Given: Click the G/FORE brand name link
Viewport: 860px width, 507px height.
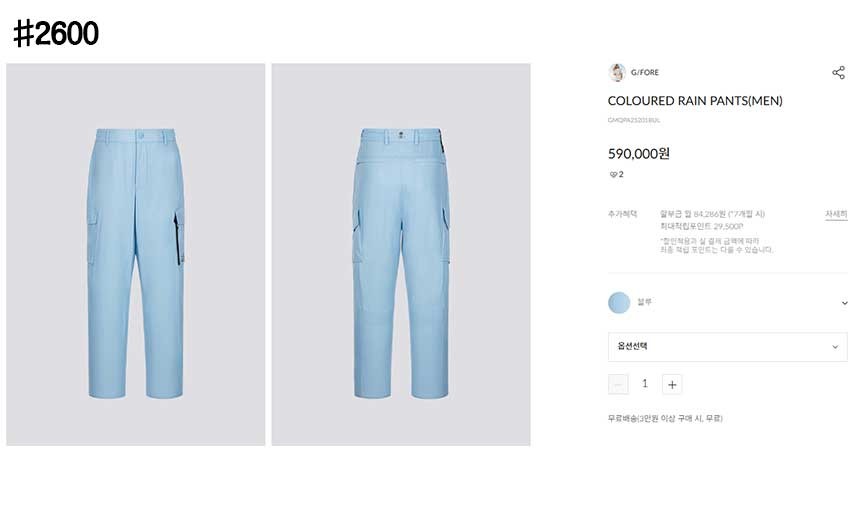Looking at the screenshot, I should pyautogui.click(x=644, y=72).
